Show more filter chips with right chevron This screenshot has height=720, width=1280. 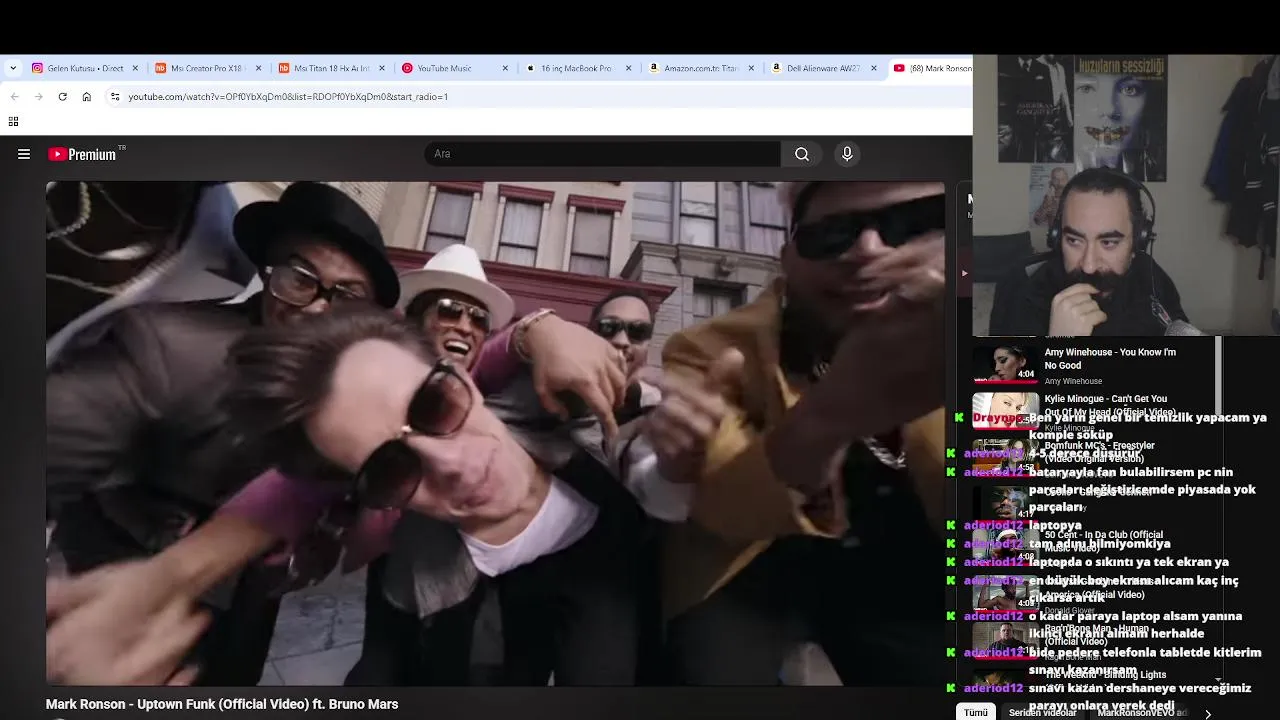pyautogui.click(x=1207, y=713)
